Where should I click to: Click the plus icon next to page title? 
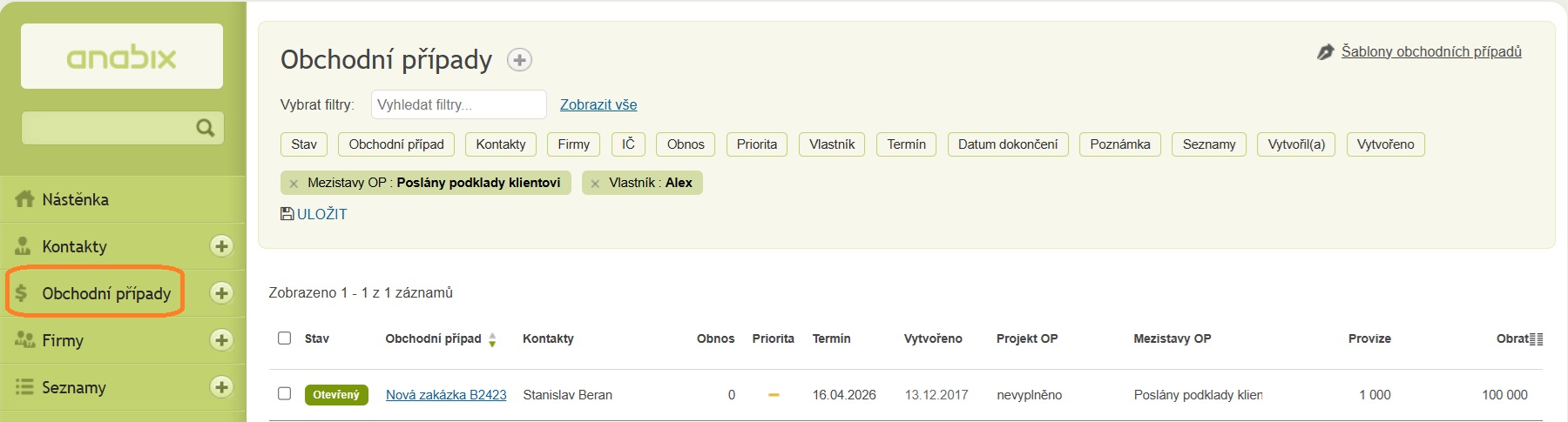[520, 60]
